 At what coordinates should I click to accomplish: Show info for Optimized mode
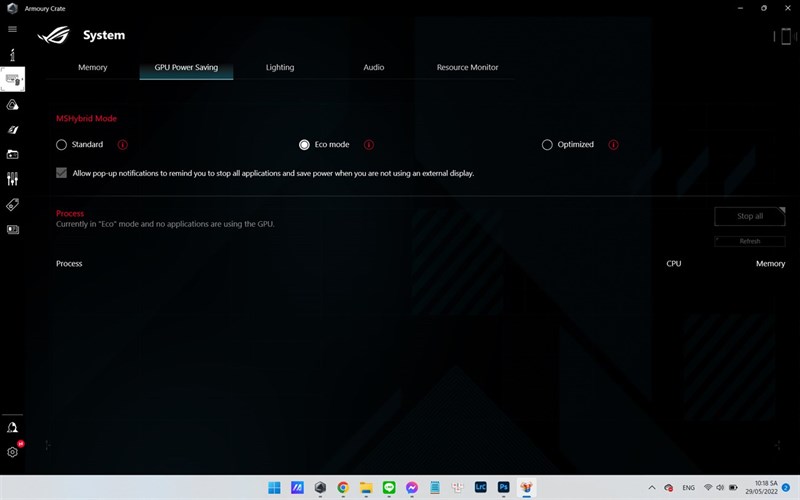click(613, 145)
